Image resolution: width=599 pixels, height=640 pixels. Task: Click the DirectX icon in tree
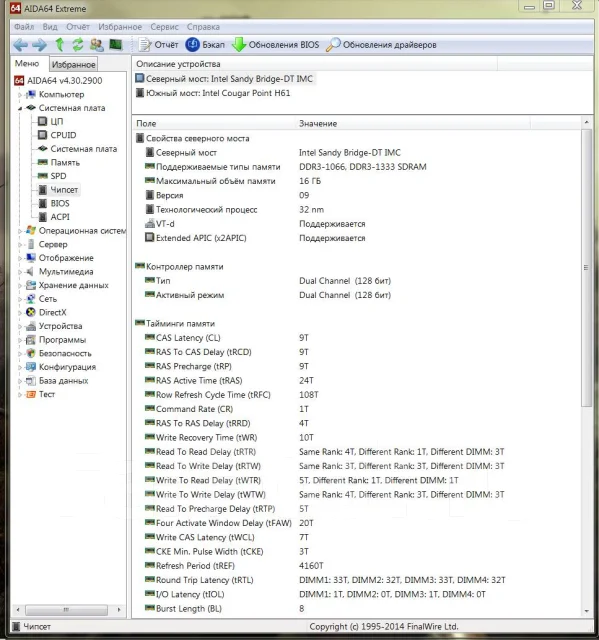click(31, 312)
